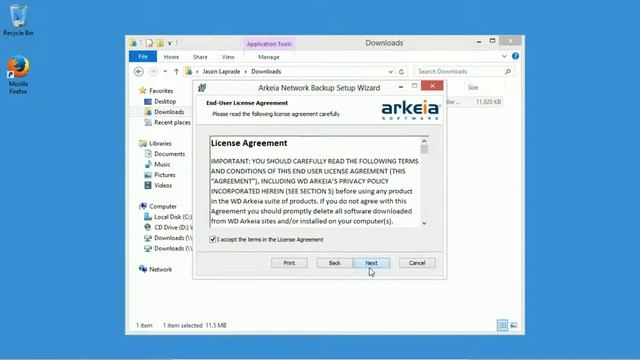Maximize the Downloads explorer window
640x360 pixels.
[x=492, y=41]
